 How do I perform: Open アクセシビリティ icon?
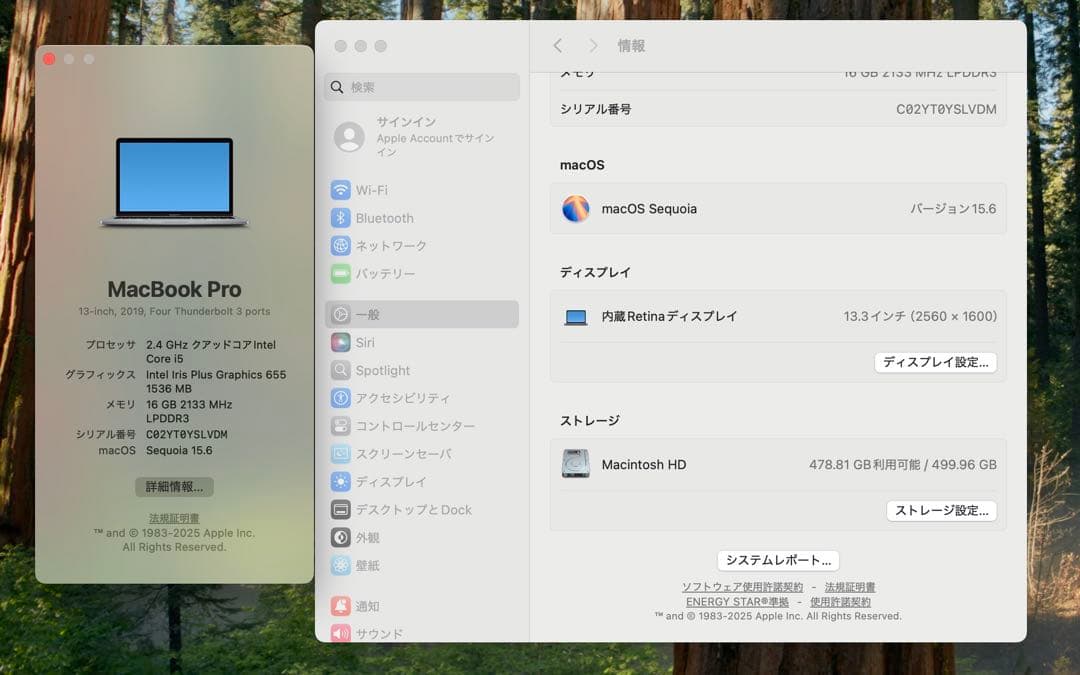pyautogui.click(x=340, y=398)
